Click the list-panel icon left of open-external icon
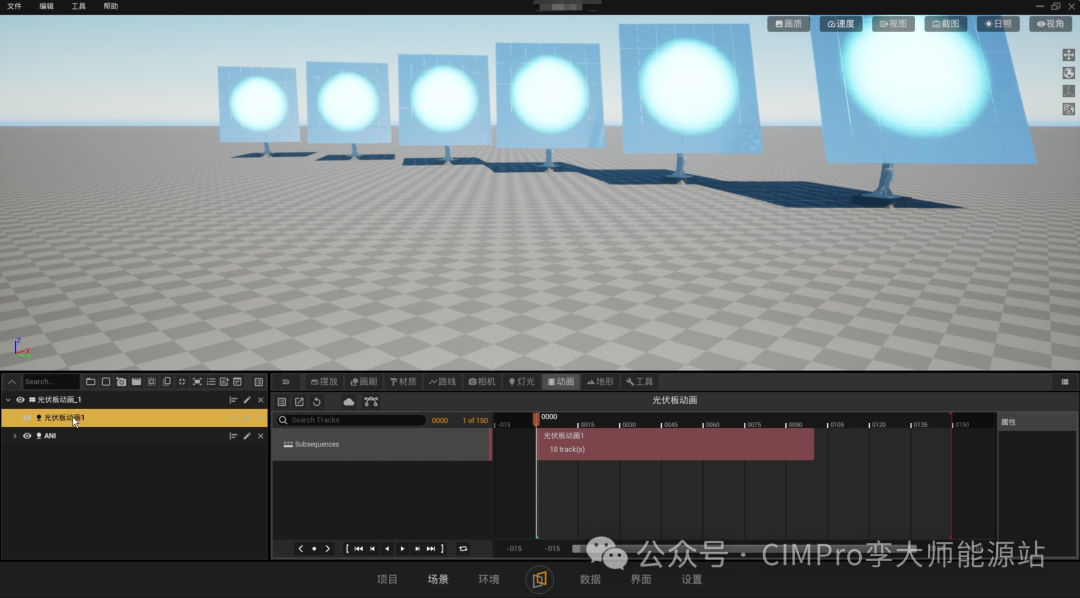Image resolution: width=1080 pixels, height=598 pixels. pyautogui.click(x=282, y=402)
